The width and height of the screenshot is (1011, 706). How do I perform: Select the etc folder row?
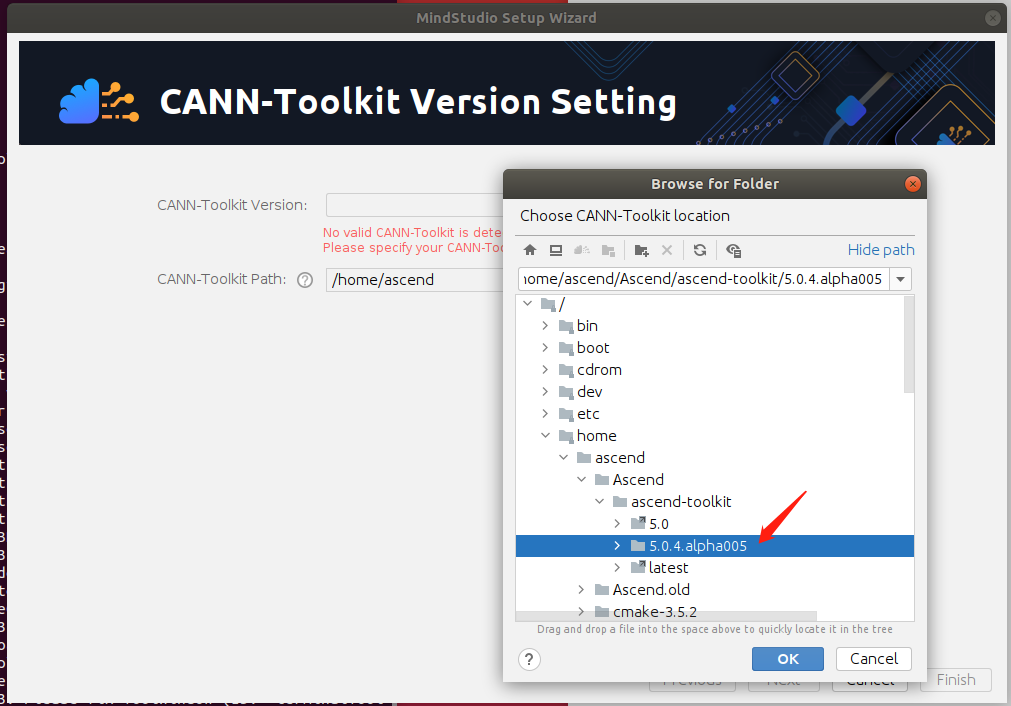(714, 413)
